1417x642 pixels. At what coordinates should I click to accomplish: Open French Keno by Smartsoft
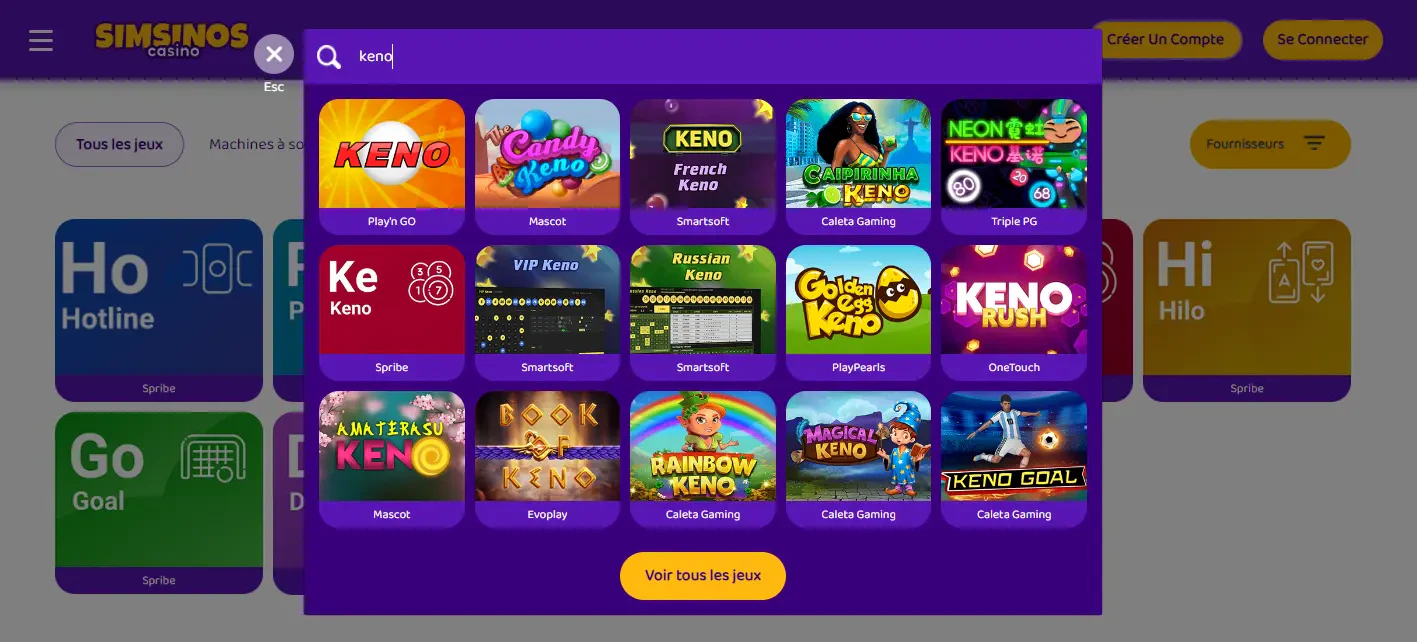703,166
